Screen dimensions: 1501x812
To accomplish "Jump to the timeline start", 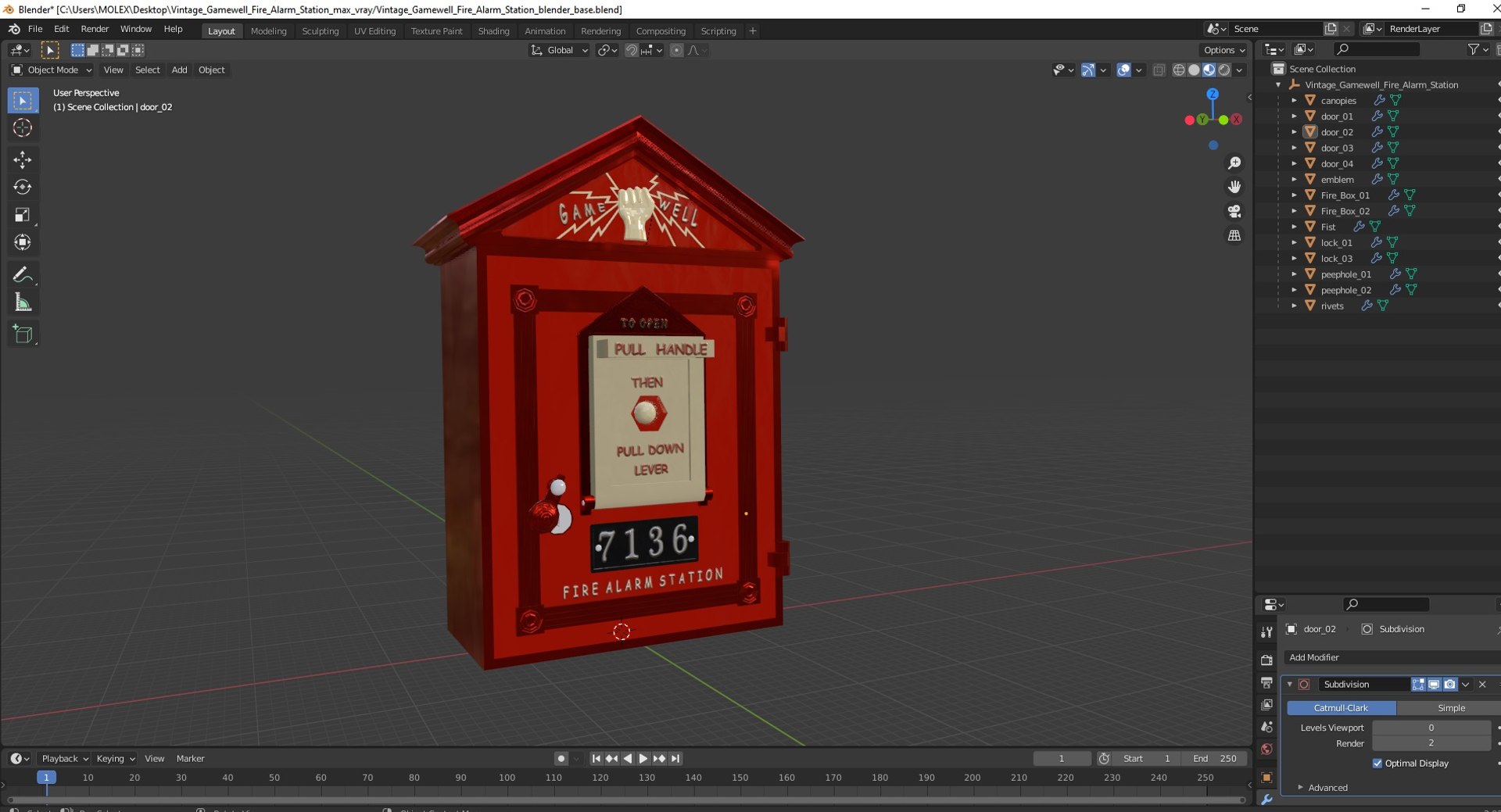I will (x=596, y=759).
